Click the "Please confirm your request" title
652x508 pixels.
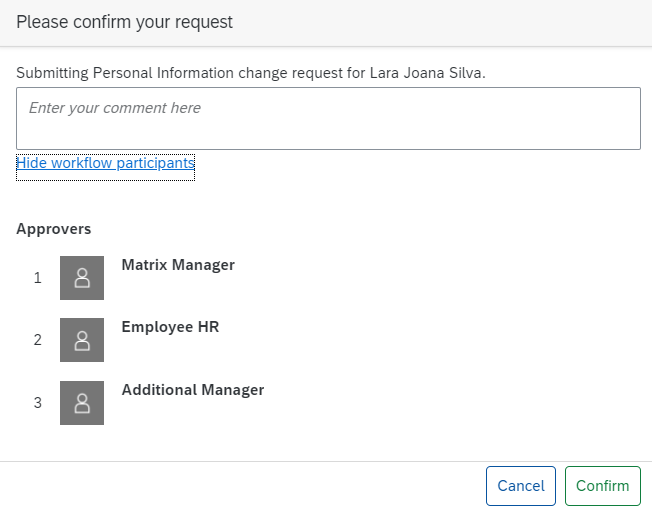click(x=124, y=22)
